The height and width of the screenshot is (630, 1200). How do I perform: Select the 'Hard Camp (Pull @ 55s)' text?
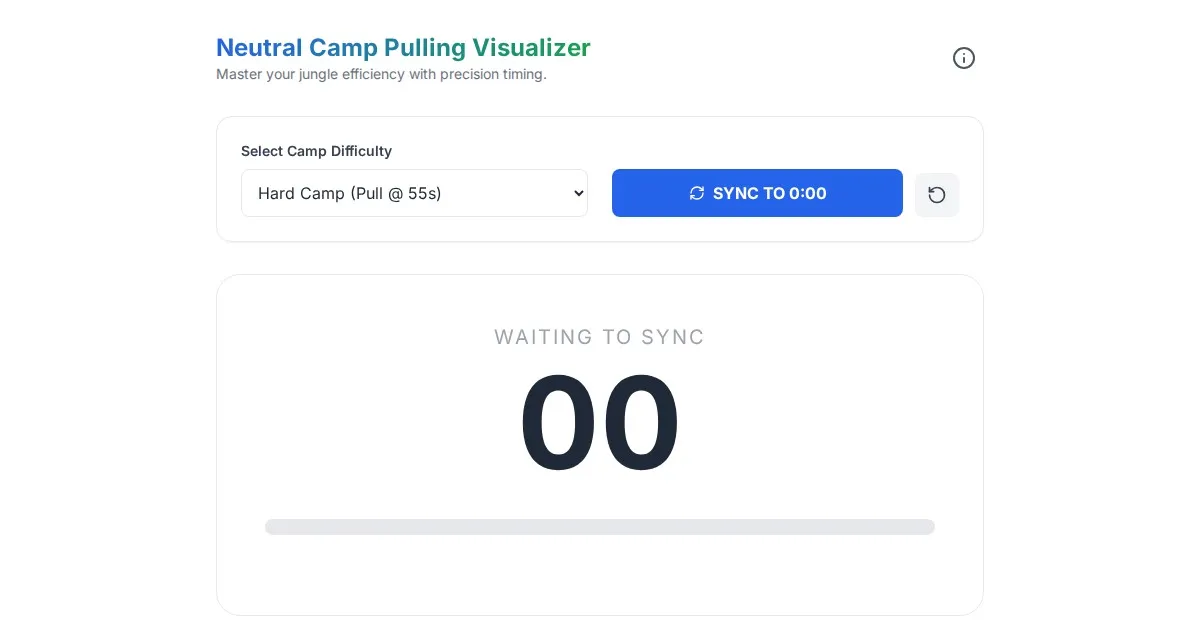(349, 194)
